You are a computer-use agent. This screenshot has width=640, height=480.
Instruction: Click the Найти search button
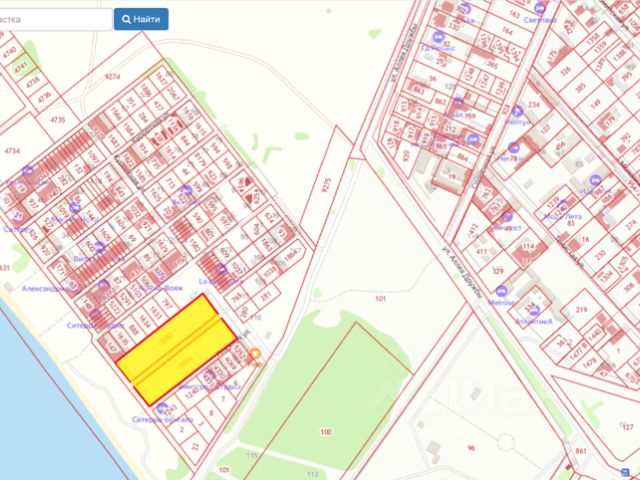pyautogui.click(x=141, y=19)
